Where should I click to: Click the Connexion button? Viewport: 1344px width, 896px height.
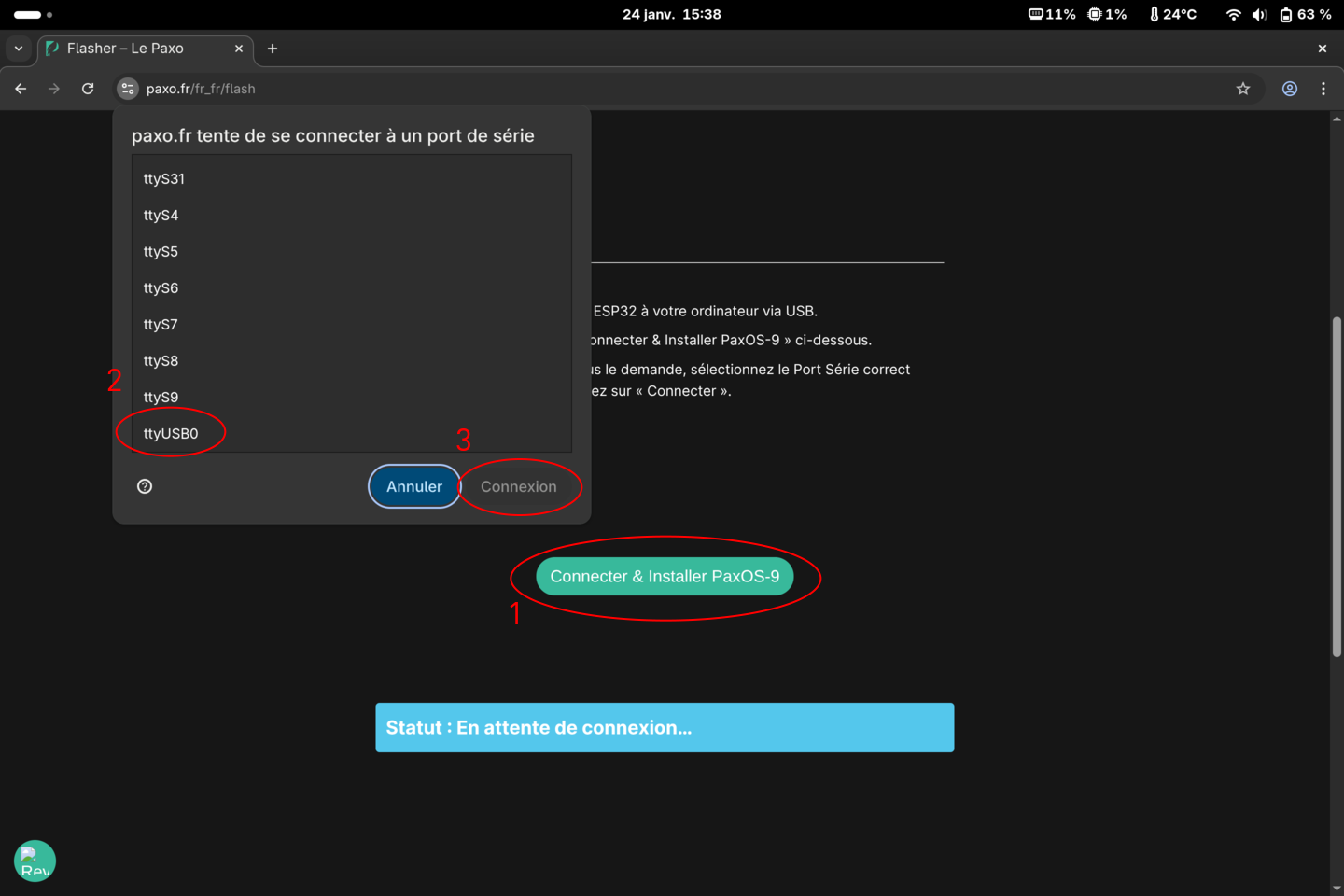[x=519, y=486]
